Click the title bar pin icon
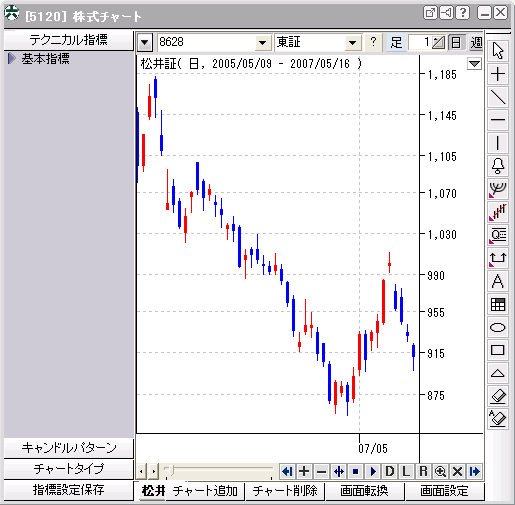The image size is (515, 505). (447, 13)
